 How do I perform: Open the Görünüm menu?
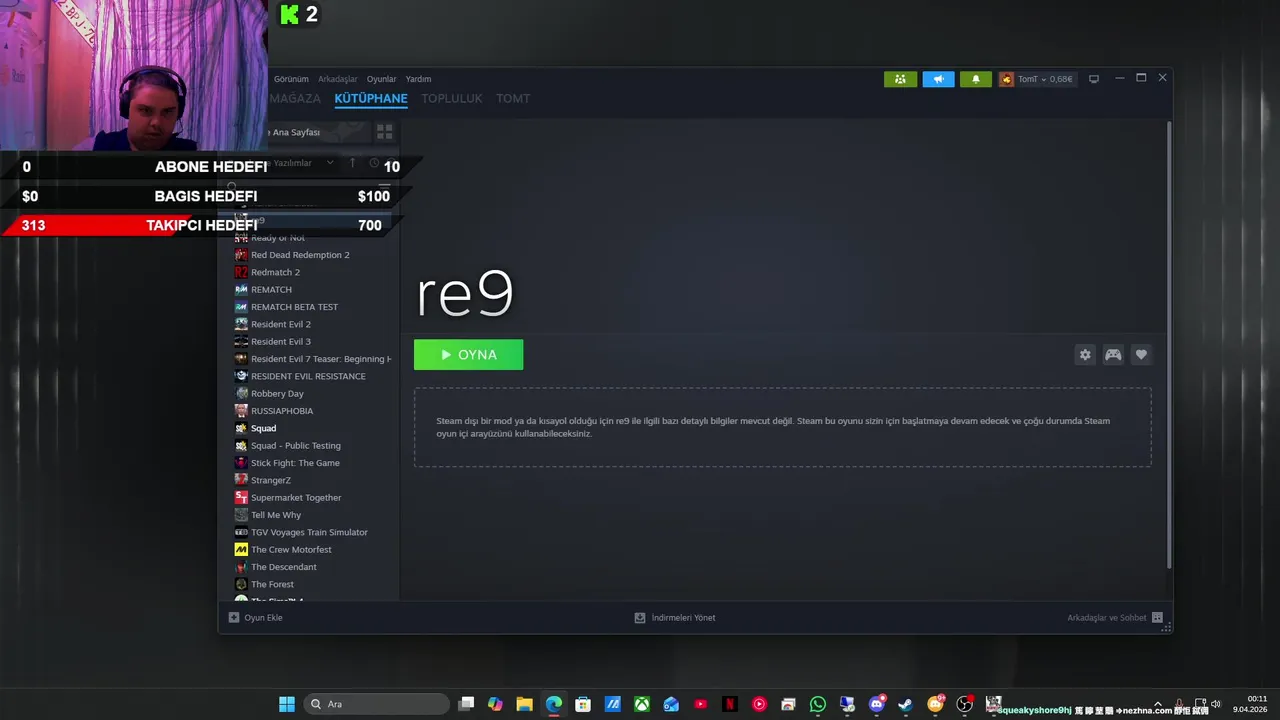[291, 79]
